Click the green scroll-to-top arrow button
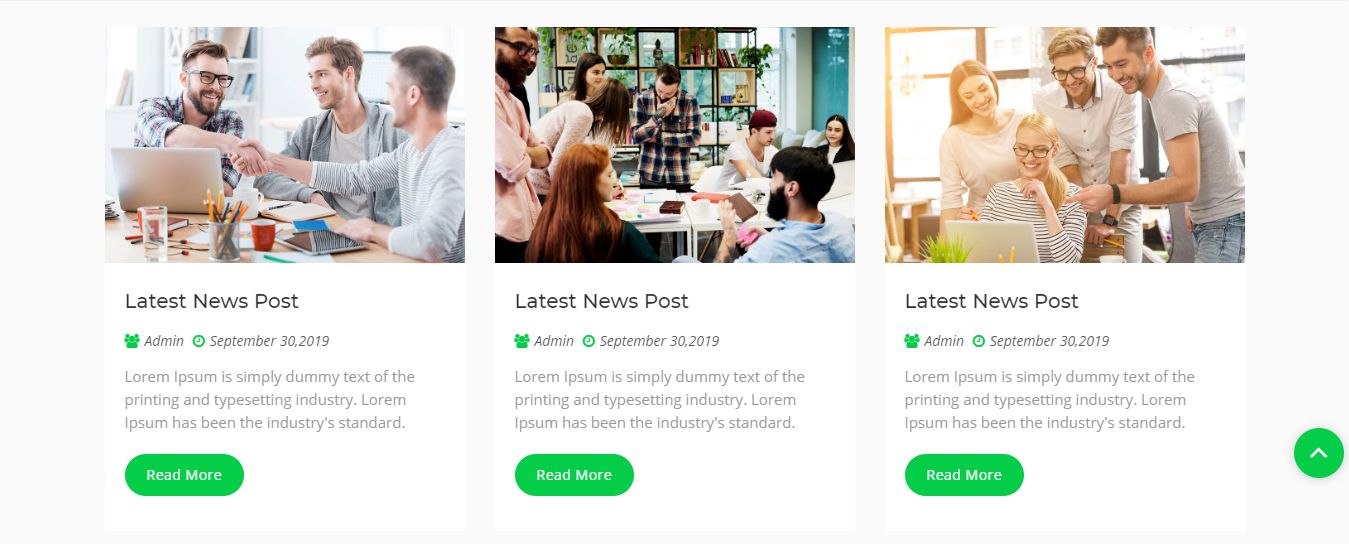 pyautogui.click(x=1319, y=453)
